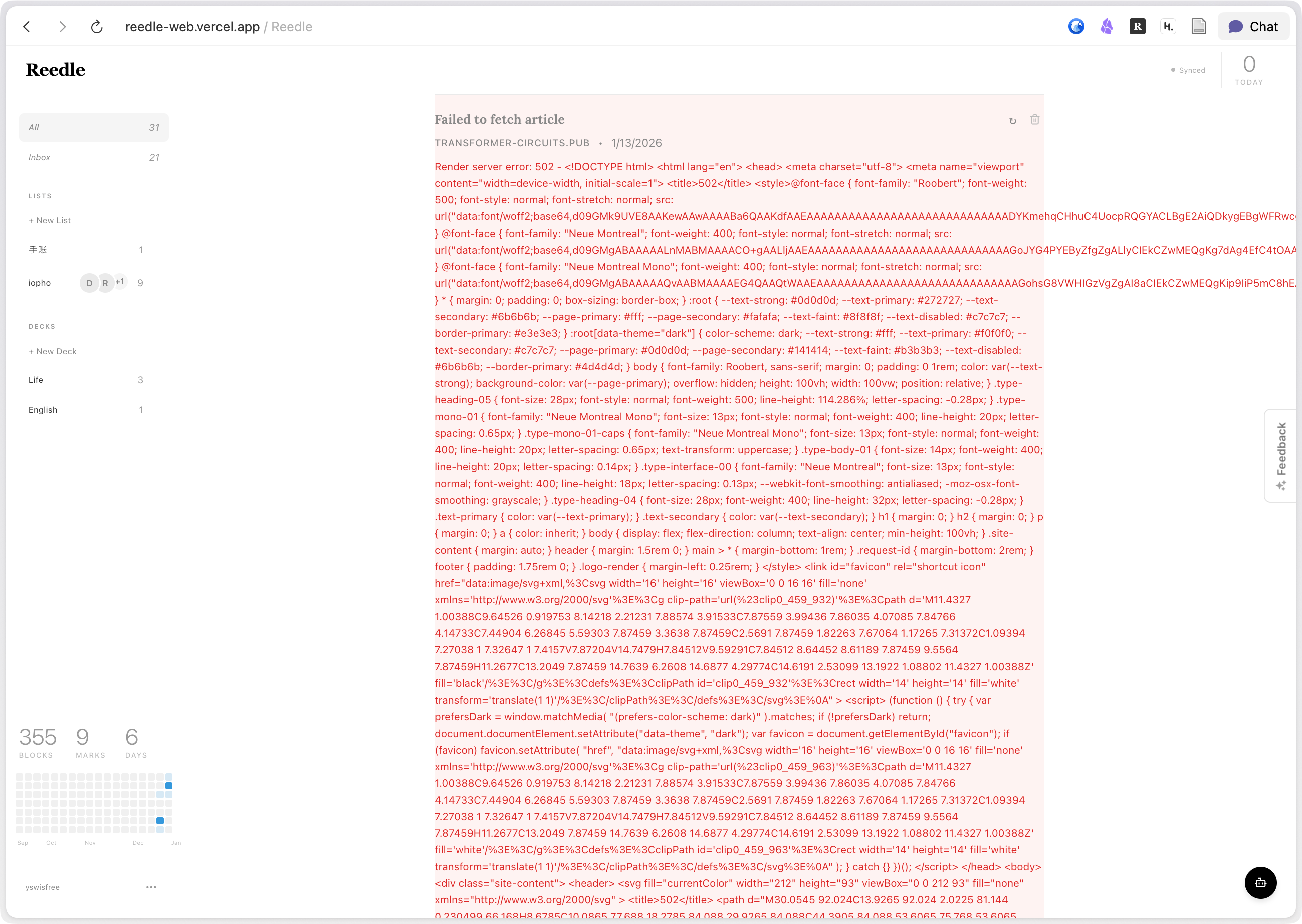
Task: Click the TRANSFORMER-CIRCUITS.PUB source label
Action: 512,143
